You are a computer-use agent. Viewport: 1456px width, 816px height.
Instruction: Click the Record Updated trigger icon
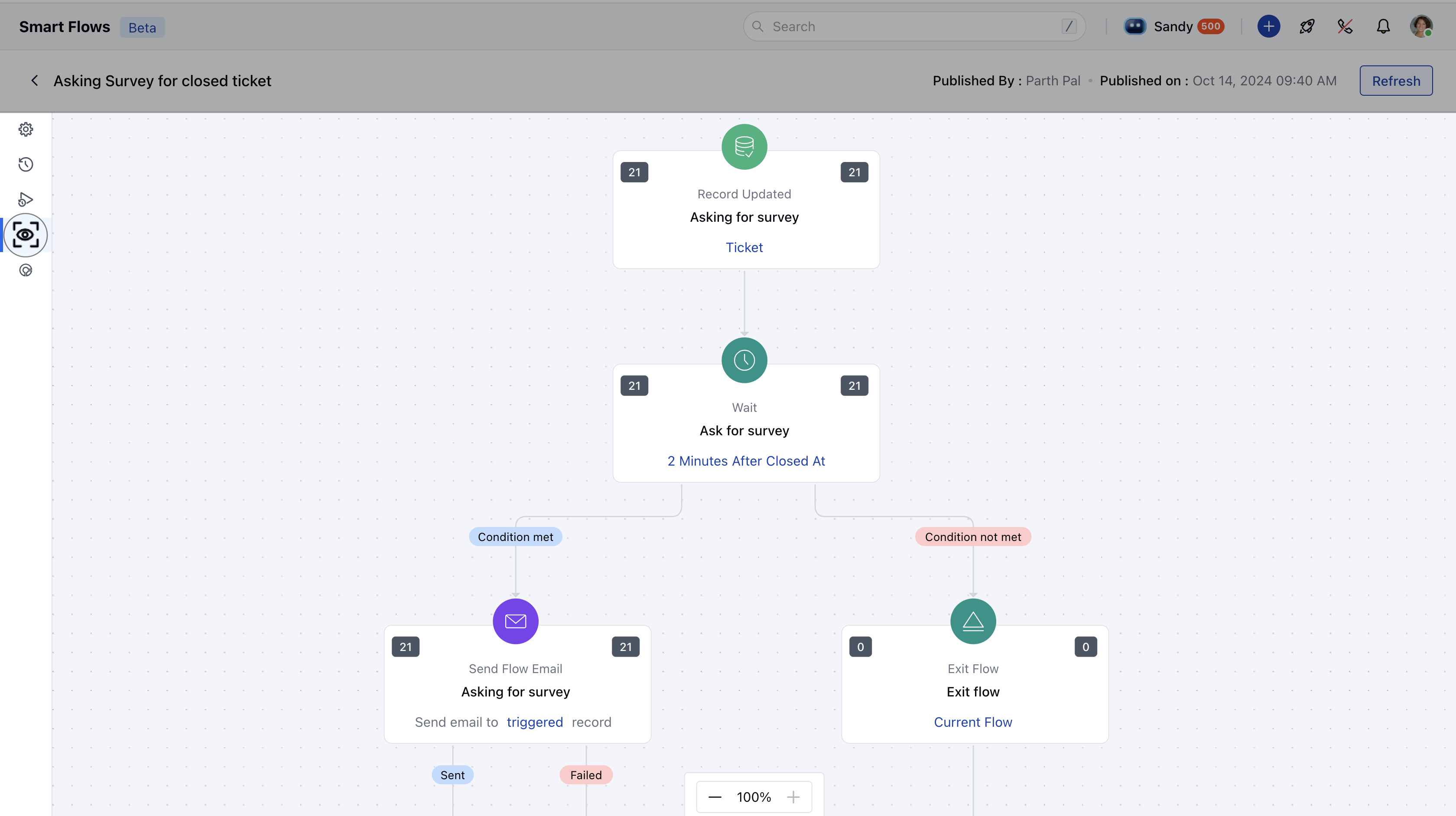coord(744,147)
